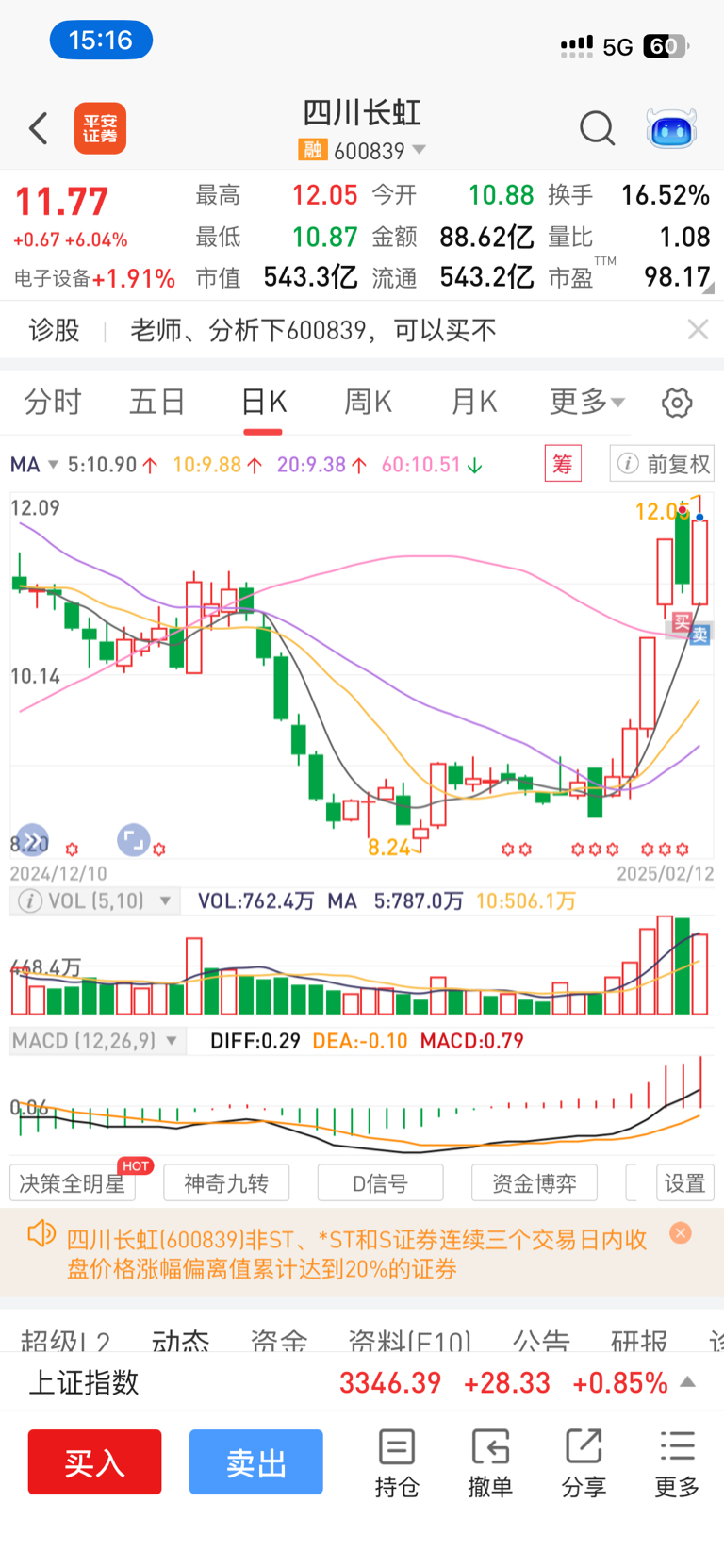Open the 动态 tab
Image resolution: width=724 pixels, height=1568 pixels.
pos(181,1341)
